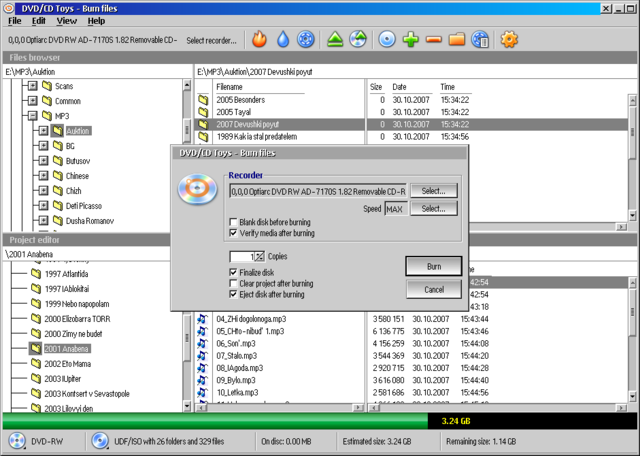Viewport: 640px width, 456px height.
Task: Click Select recorder... in toolbar
Action: tap(211, 40)
